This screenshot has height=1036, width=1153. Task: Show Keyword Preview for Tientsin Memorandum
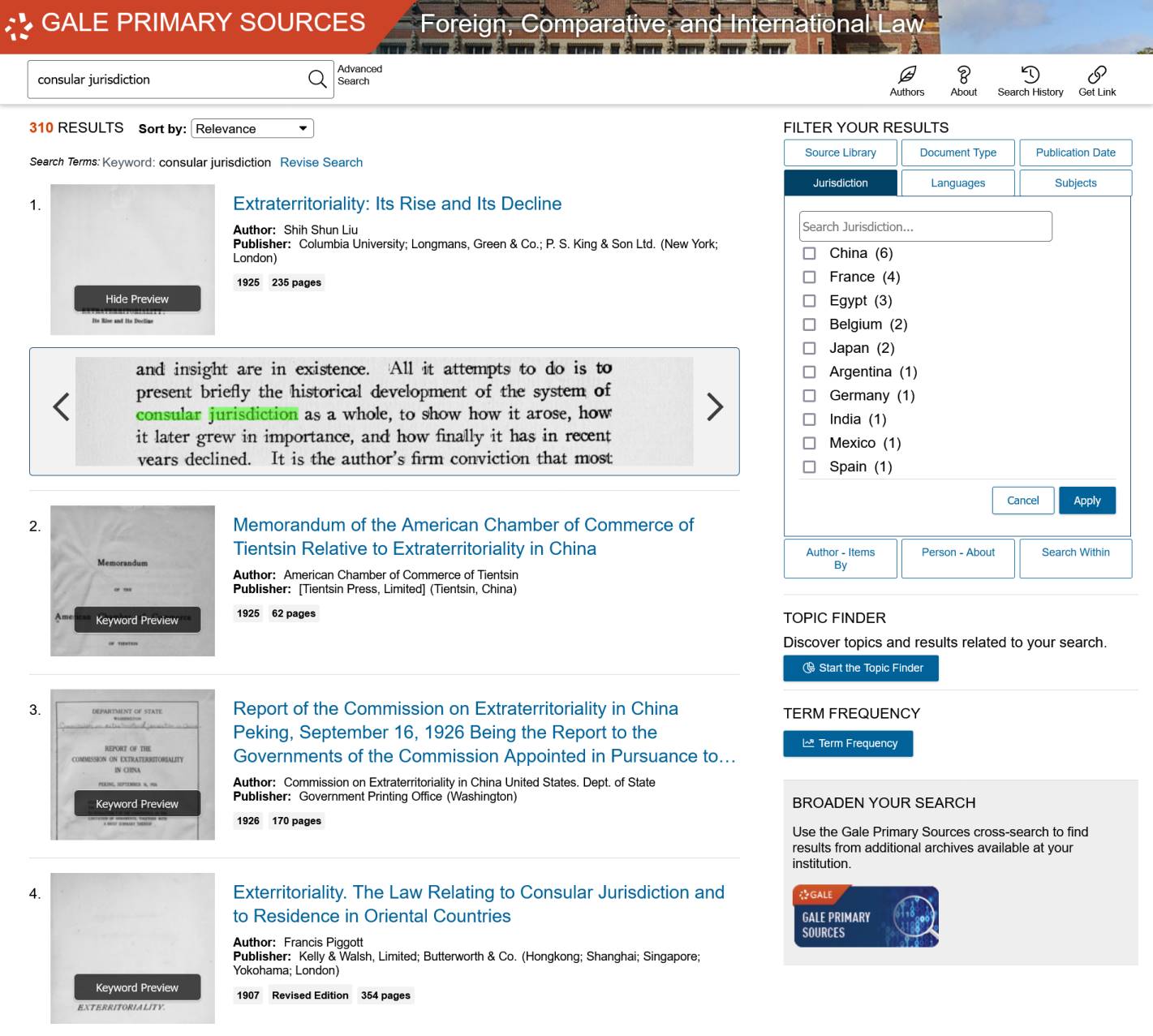137,620
